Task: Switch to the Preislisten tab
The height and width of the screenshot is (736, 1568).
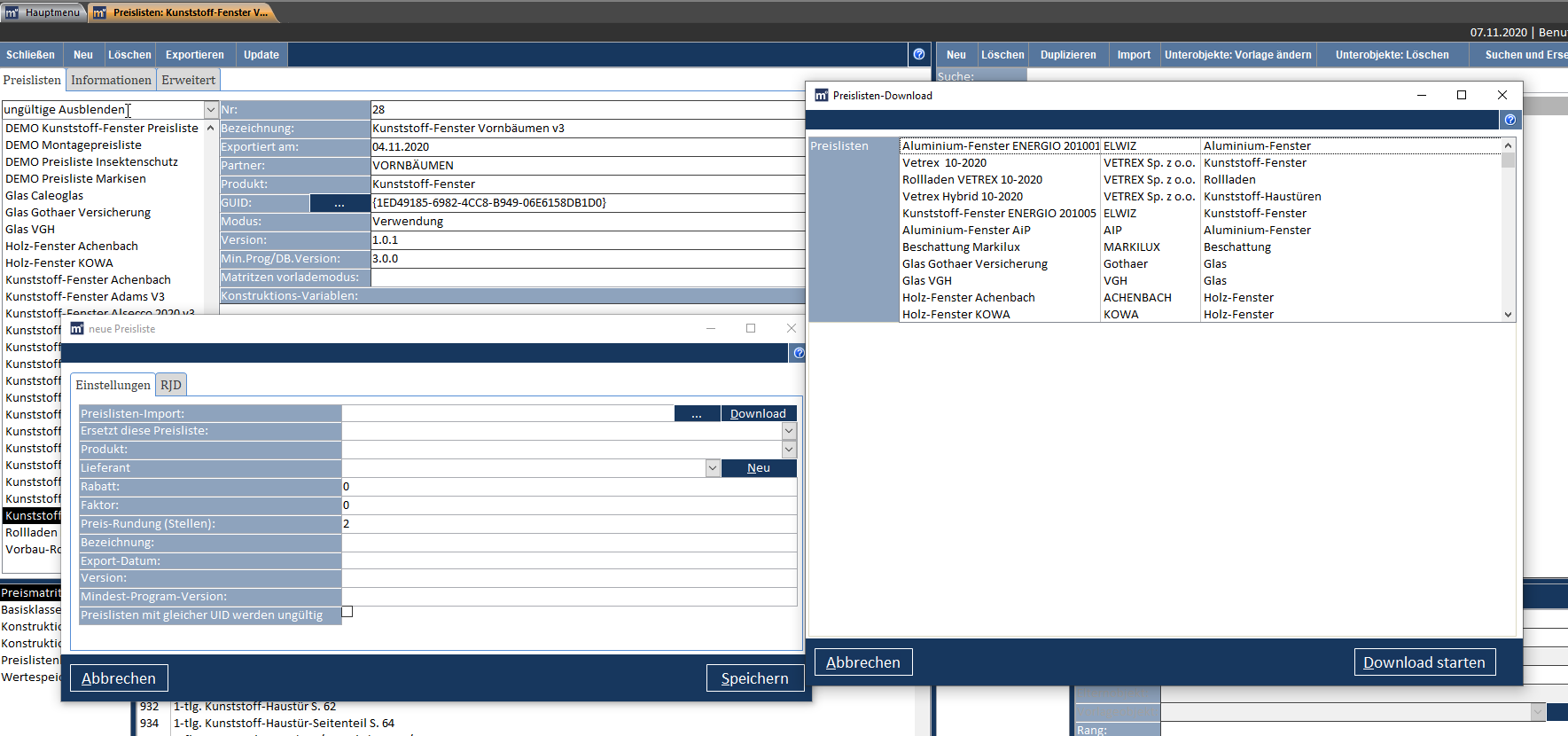Action: pos(33,80)
